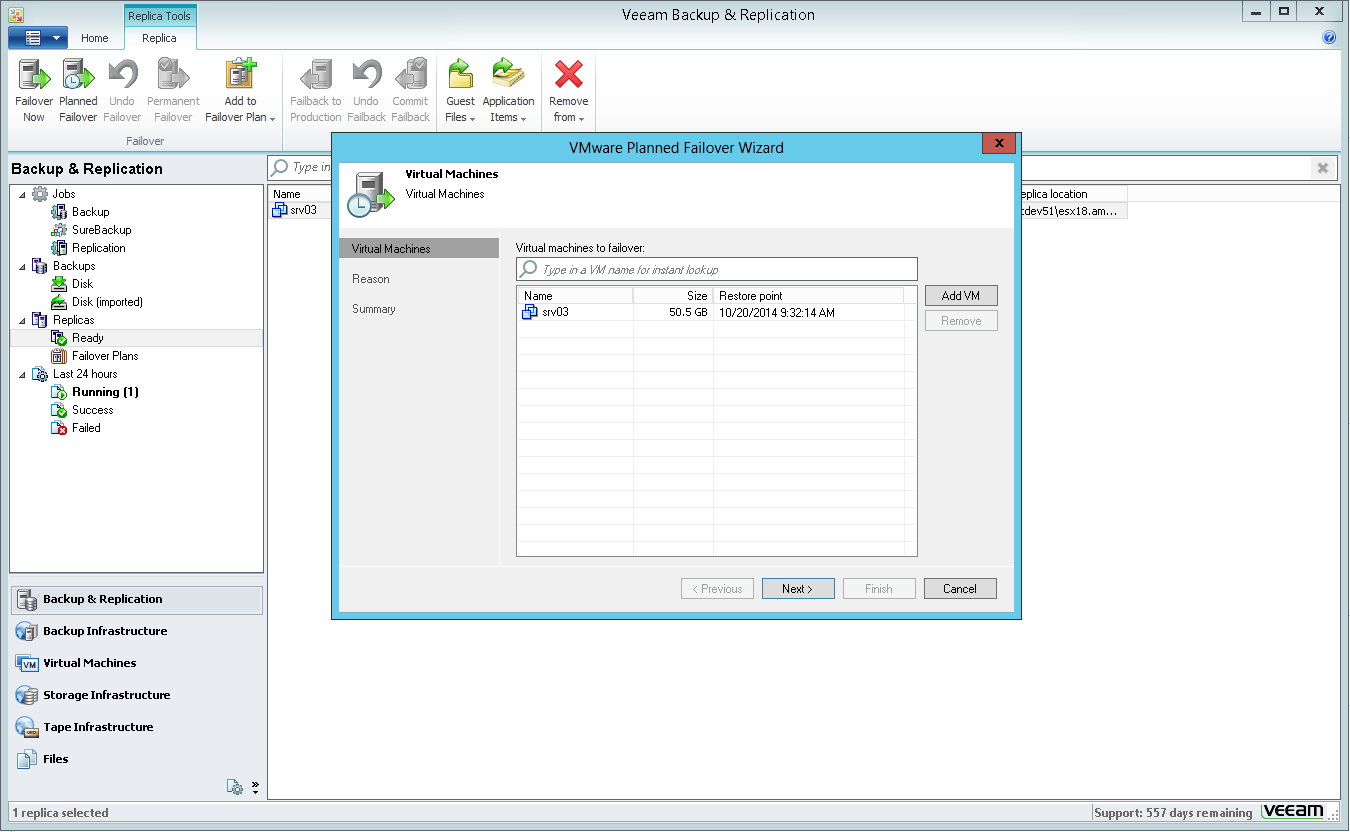Screen dimensions: 1350x832
Task: Open the Help icon in the ribbon corner
Action: (x=1329, y=38)
